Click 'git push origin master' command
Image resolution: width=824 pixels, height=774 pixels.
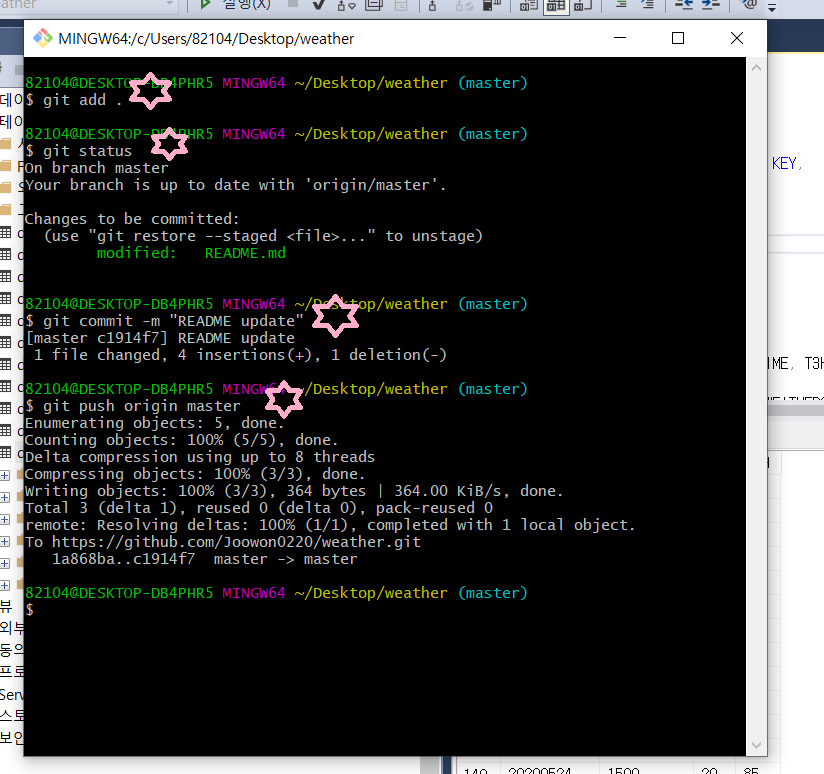(132, 406)
